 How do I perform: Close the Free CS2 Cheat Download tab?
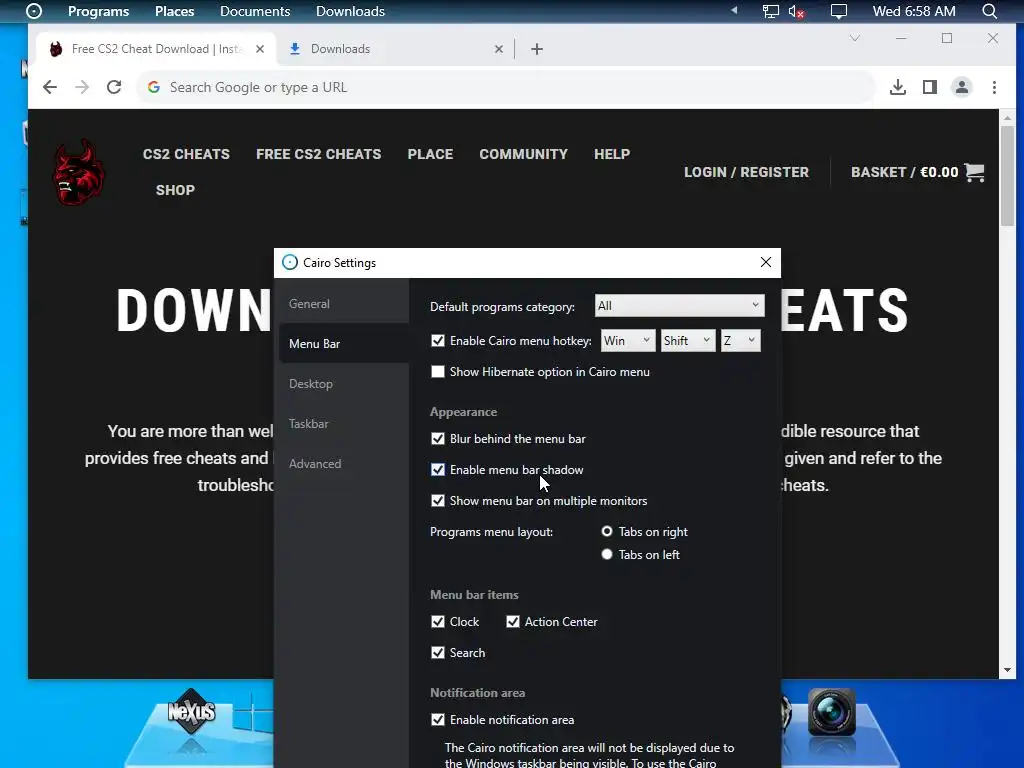tap(260, 49)
